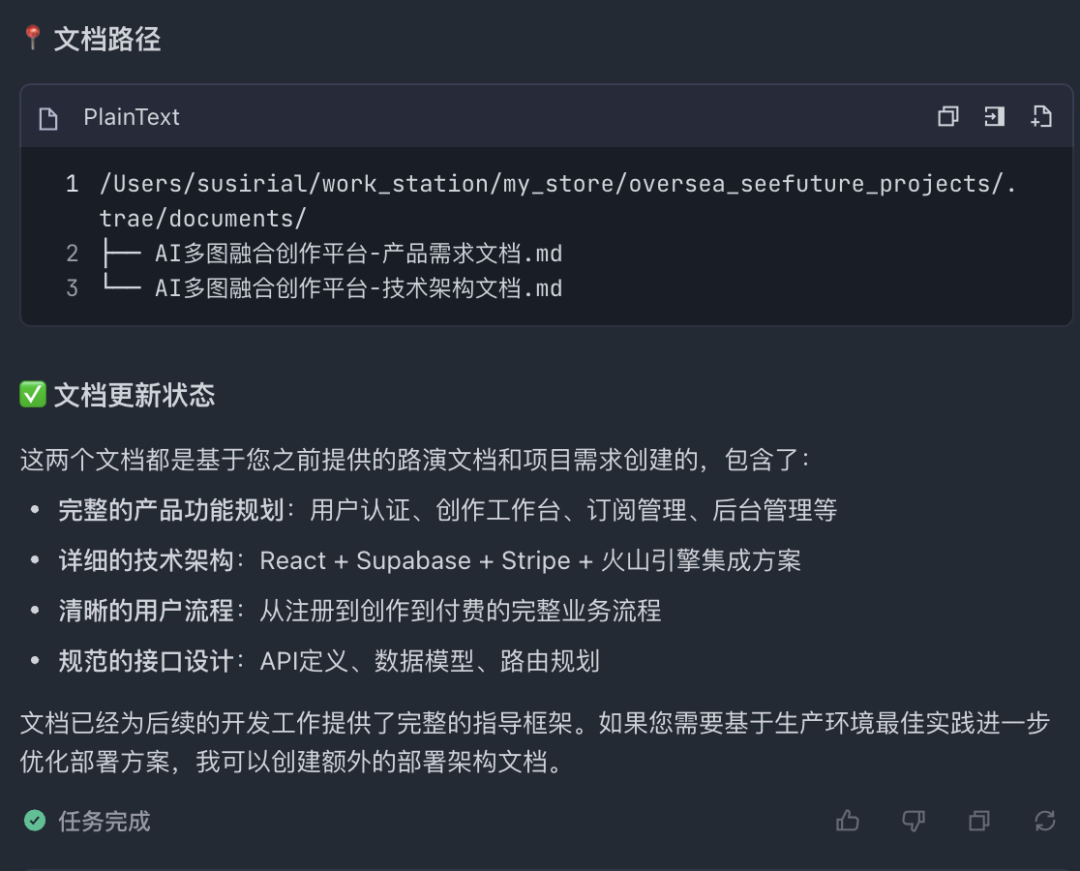Click the green check emoji beside 文档更新状态
Screen dimensions: 1080x871
coord(33,395)
